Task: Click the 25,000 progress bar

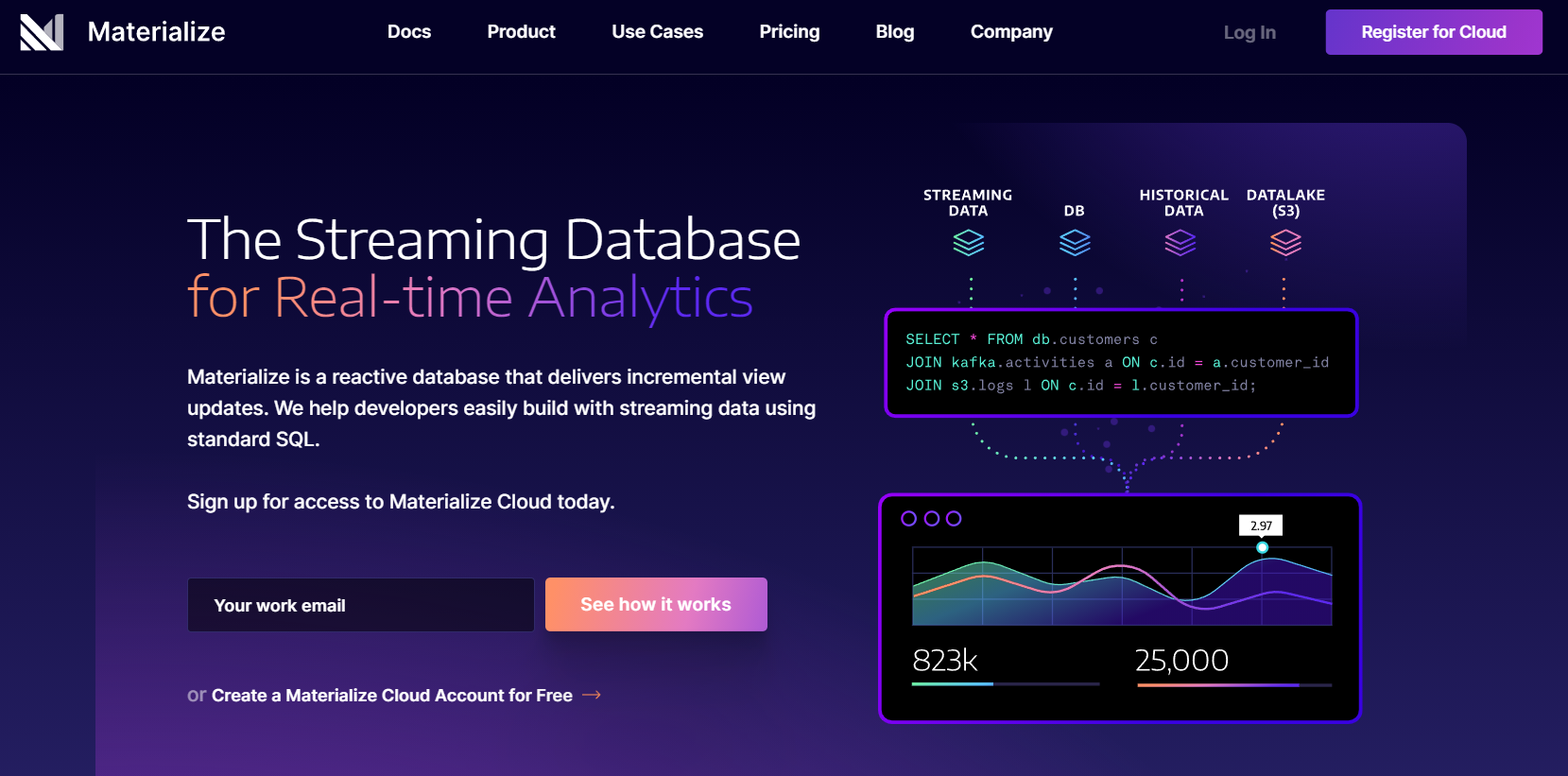Action: click(x=1234, y=684)
